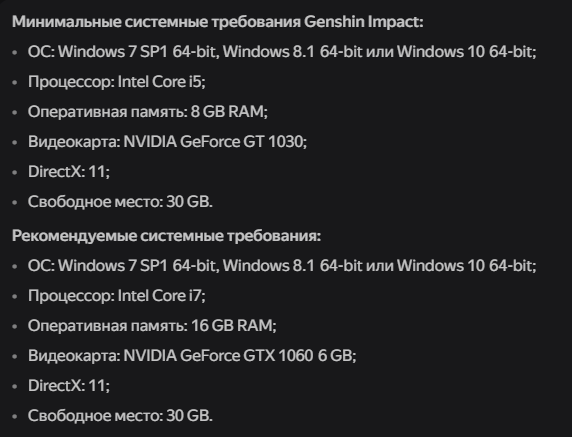Click the words 'Genshin Impact' in the heading
The width and height of the screenshot is (572, 437).
coord(363,22)
